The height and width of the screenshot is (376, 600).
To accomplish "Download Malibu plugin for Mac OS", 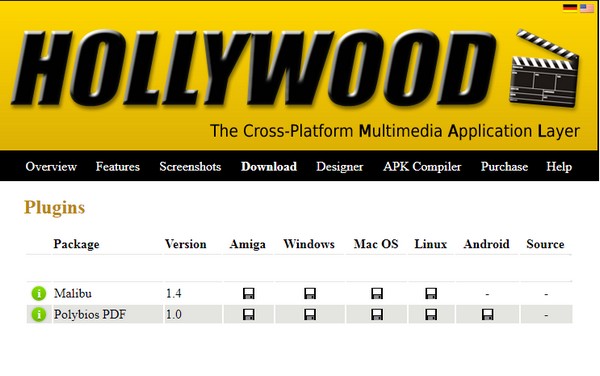I will tap(377, 293).
